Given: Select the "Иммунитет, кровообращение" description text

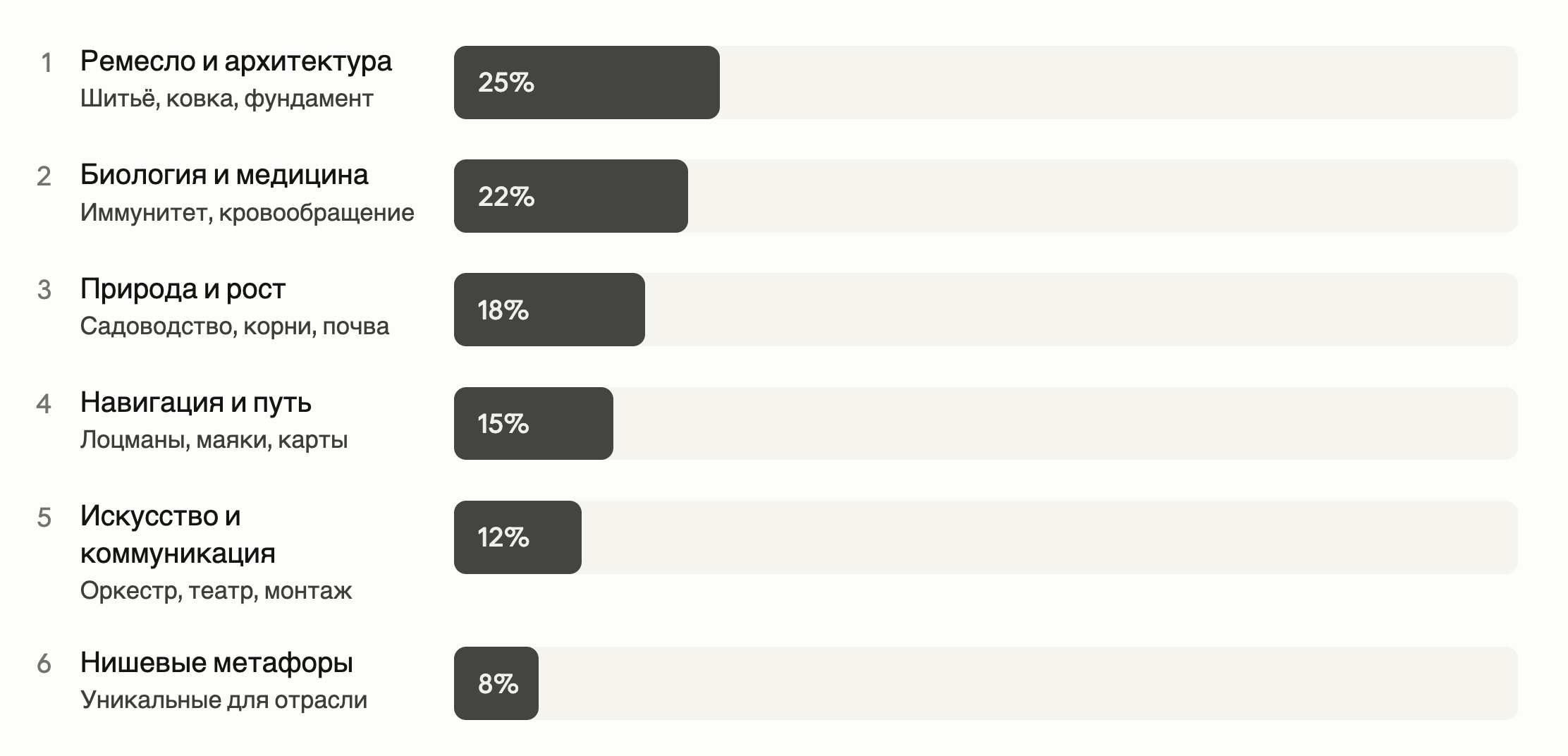Looking at the screenshot, I should point(247,213).
